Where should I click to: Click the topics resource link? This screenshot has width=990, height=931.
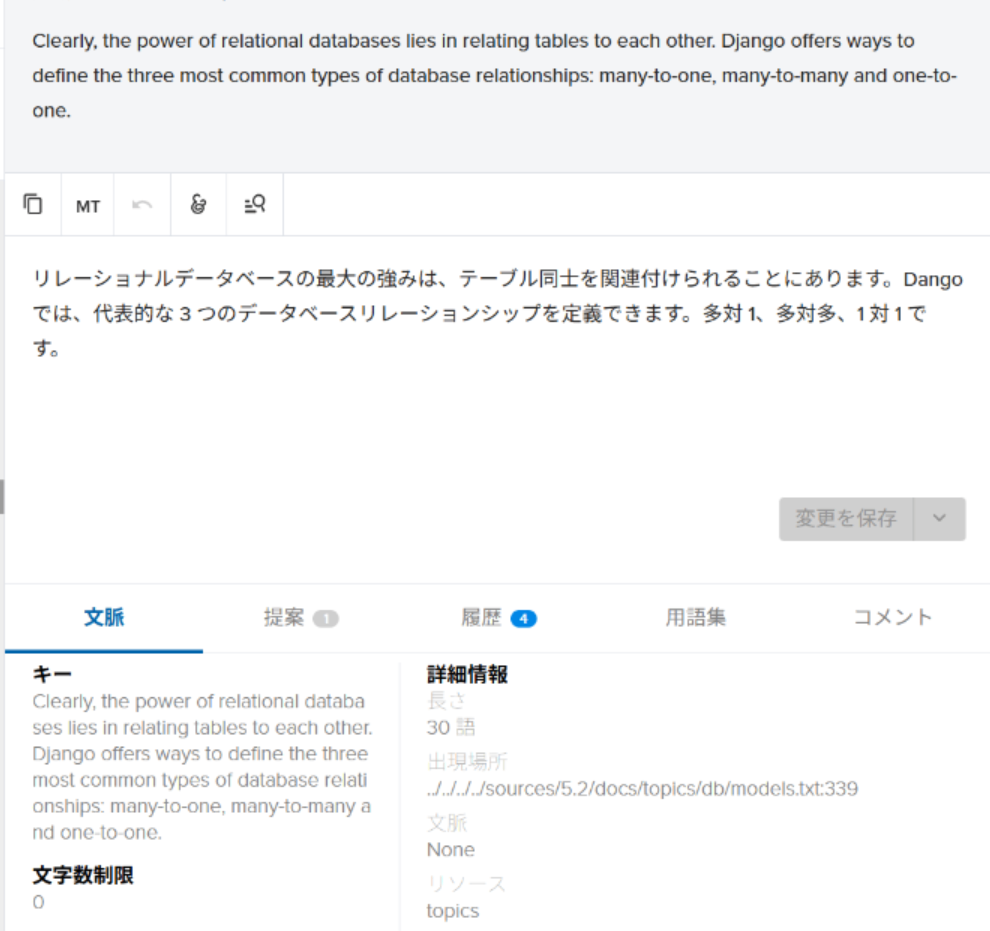[x=450, y=911]
